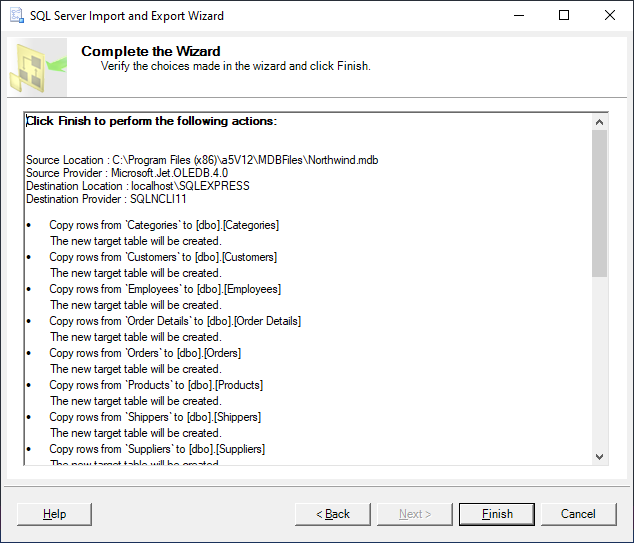Click 'Copy rows from Order Details' line
This screenshot has width=634, height=543.
coord(175,321)
